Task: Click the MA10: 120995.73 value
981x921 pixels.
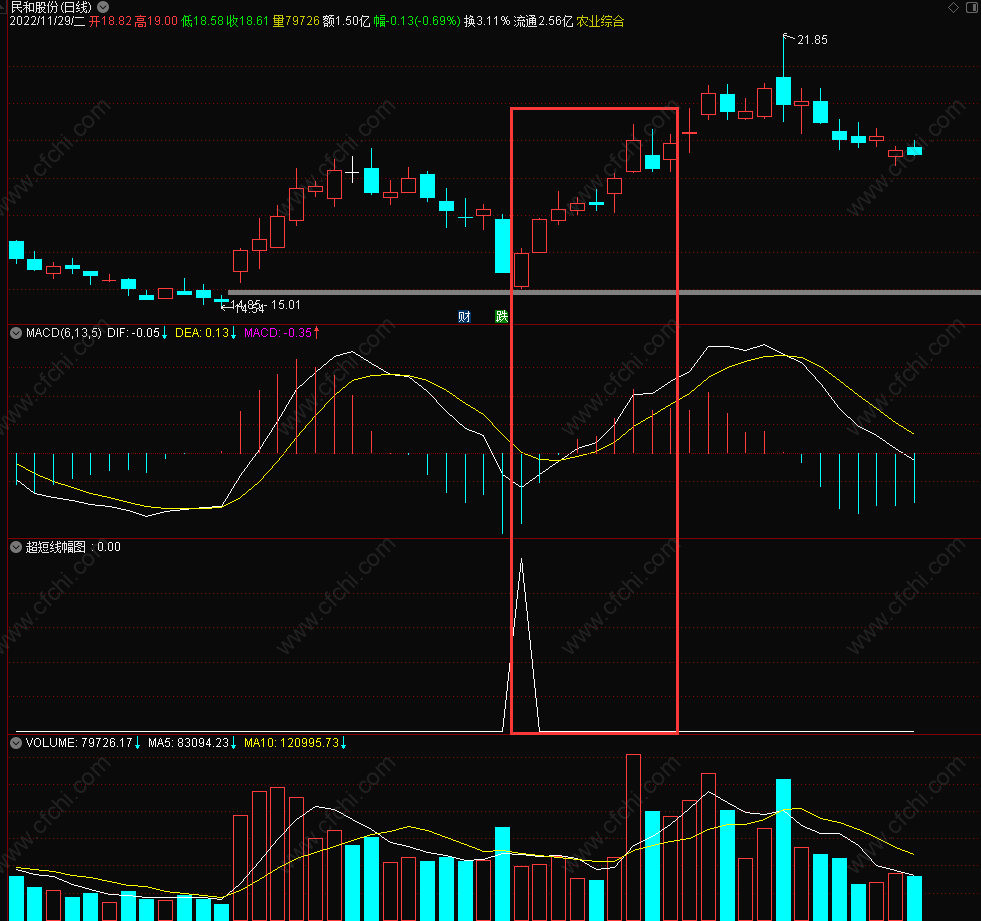Action: coord(291,743)
